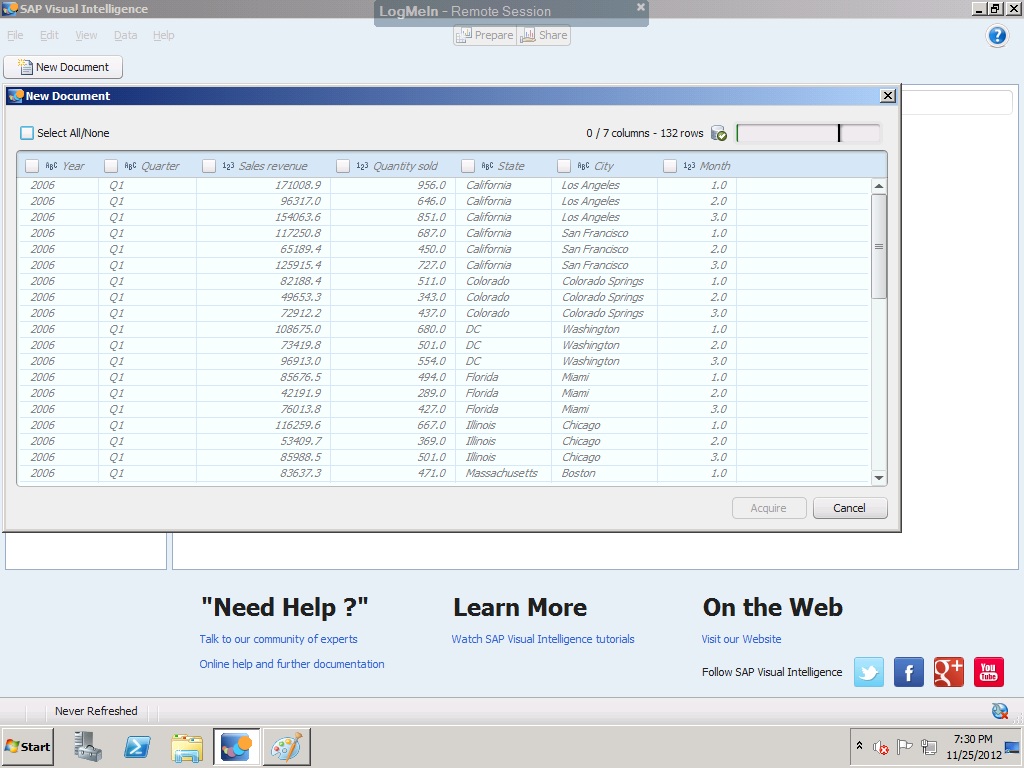Image resolution: width=1024 pixels, height=768 pixels.
Task: Open Paint from the taskbar
Action: point(287,746)
